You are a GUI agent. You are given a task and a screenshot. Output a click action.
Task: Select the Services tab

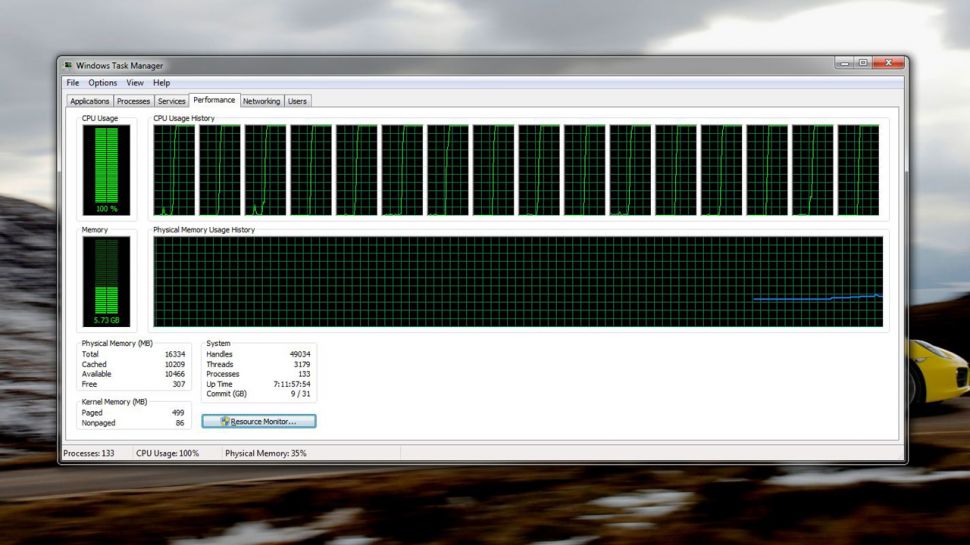[x=172, y=101]
